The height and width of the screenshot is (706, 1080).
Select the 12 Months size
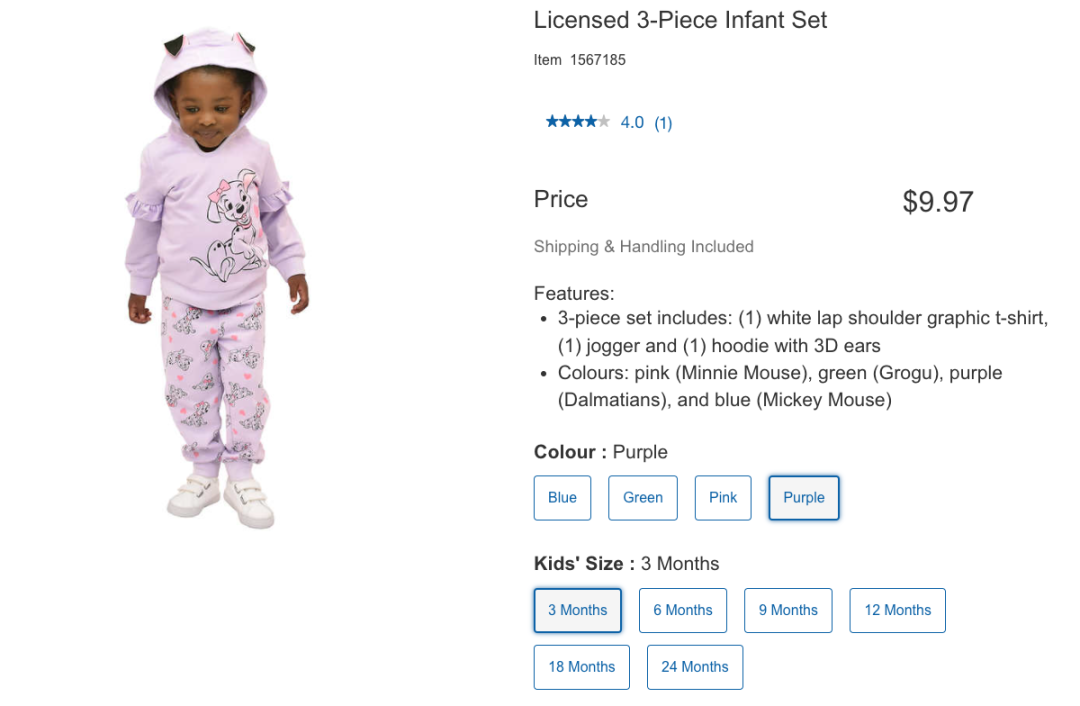pos(898,610)
